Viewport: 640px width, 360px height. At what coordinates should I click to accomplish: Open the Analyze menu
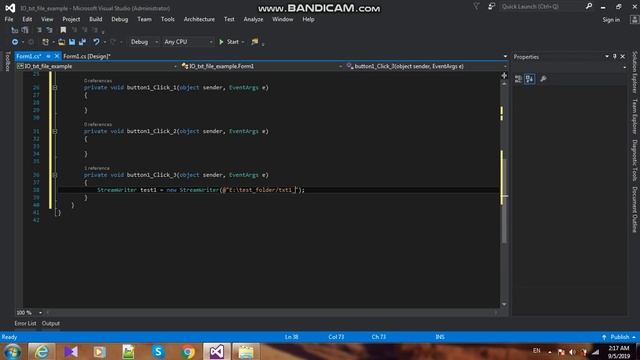253,19
